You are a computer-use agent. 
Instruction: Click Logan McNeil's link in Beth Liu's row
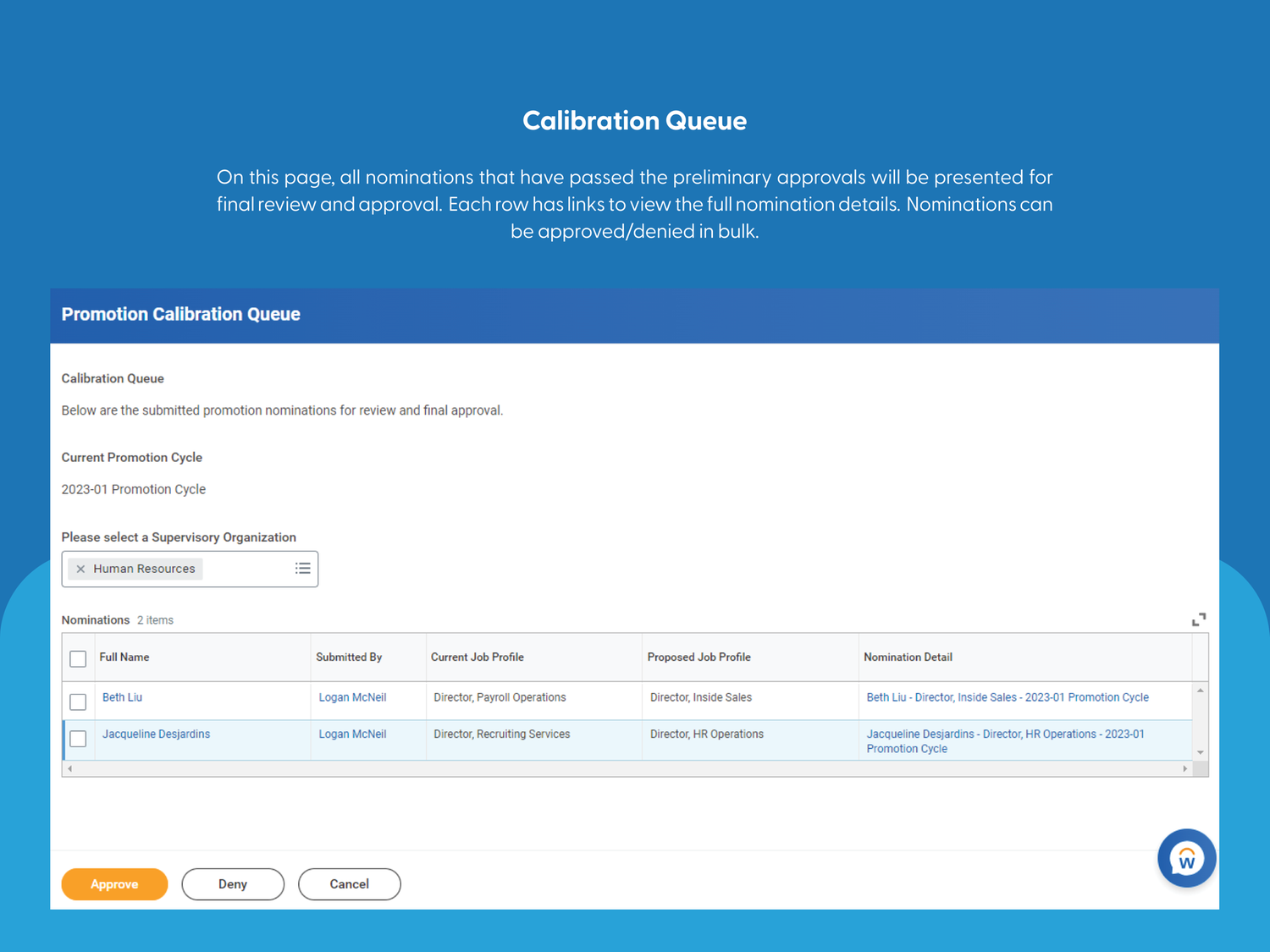[x=352, y=696]
